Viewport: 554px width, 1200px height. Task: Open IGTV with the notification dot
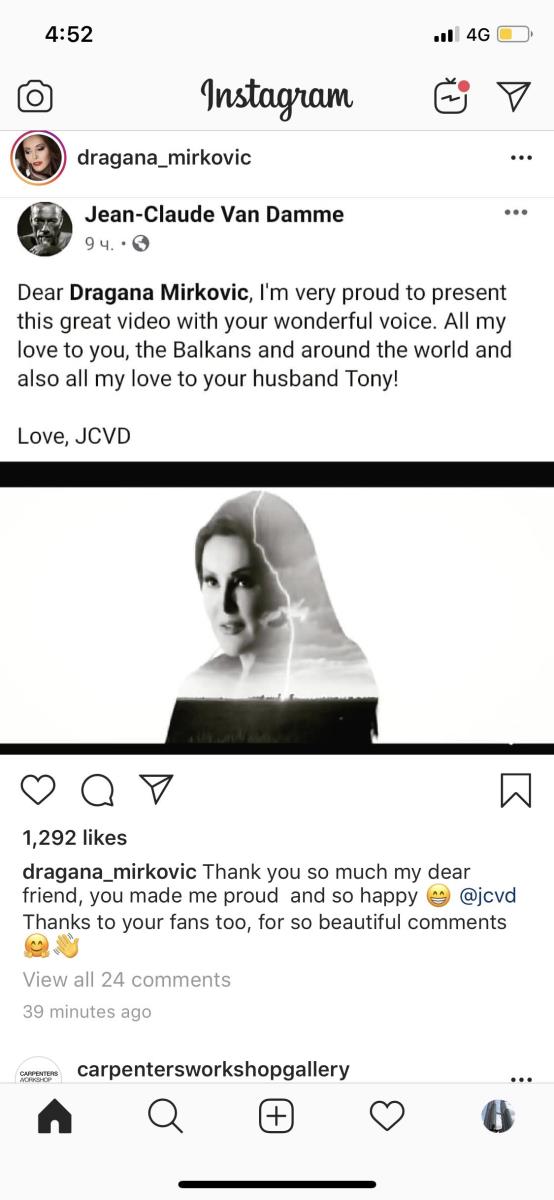(450, 96)
